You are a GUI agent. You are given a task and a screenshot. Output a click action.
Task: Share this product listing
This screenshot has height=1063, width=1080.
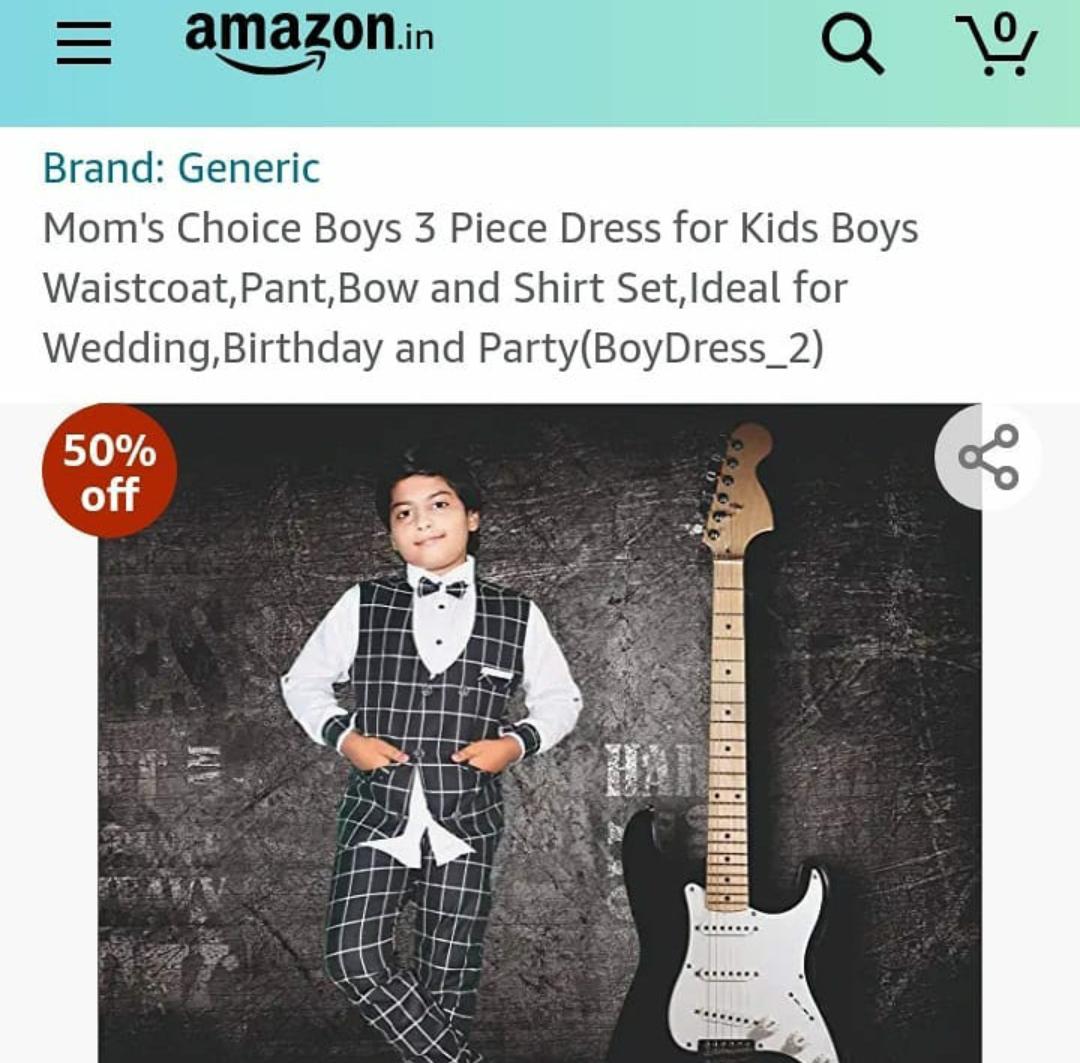pos(988,457)
